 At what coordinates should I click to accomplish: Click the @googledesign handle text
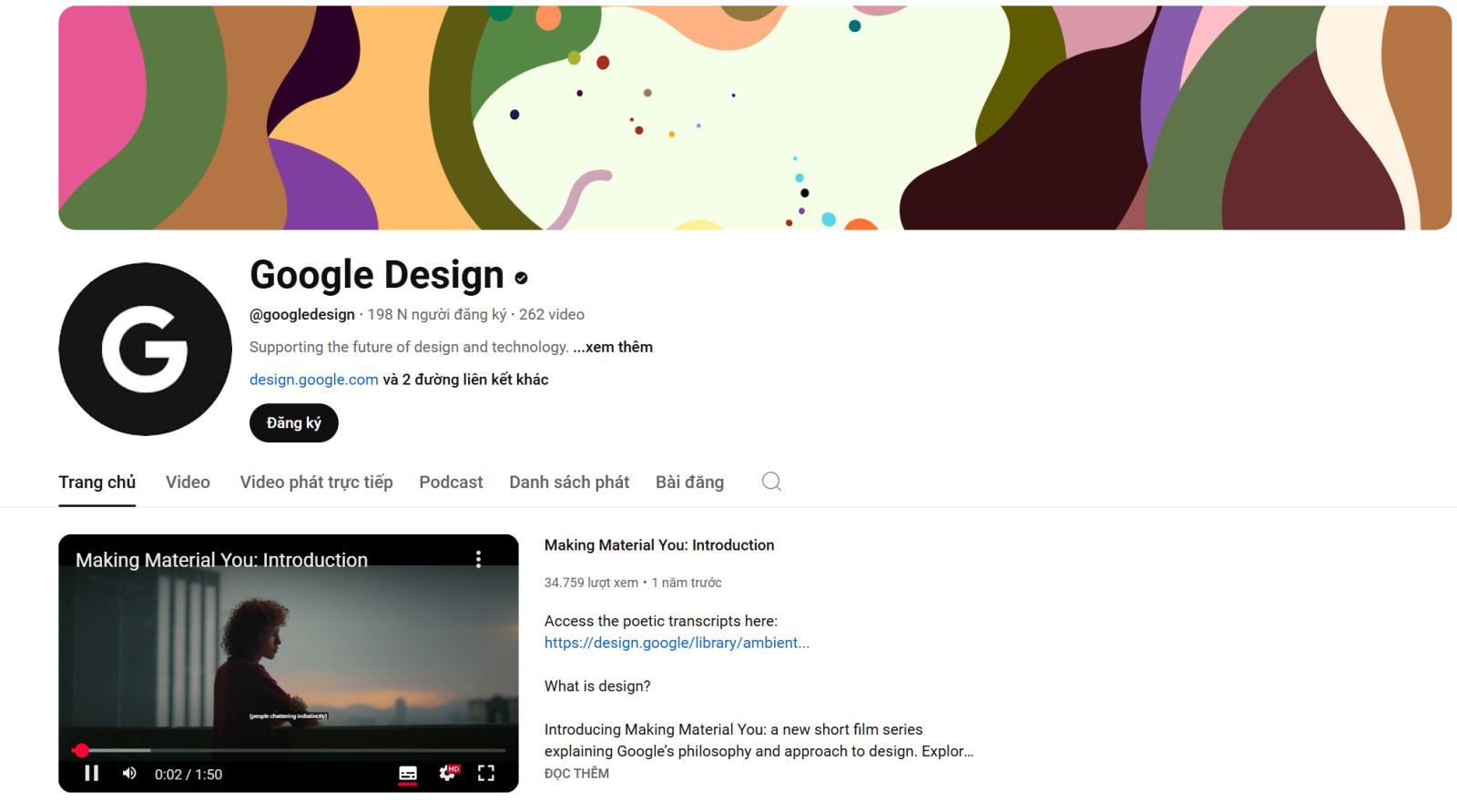[302, 314]
